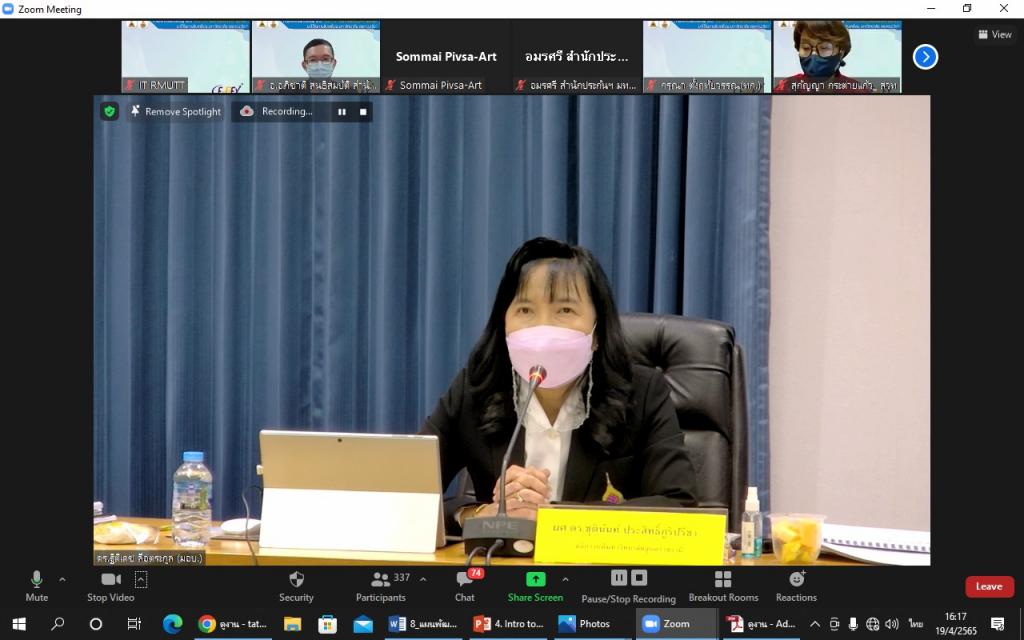
Task: Start Share Screen with green button
Action: [x=535, y=586]
